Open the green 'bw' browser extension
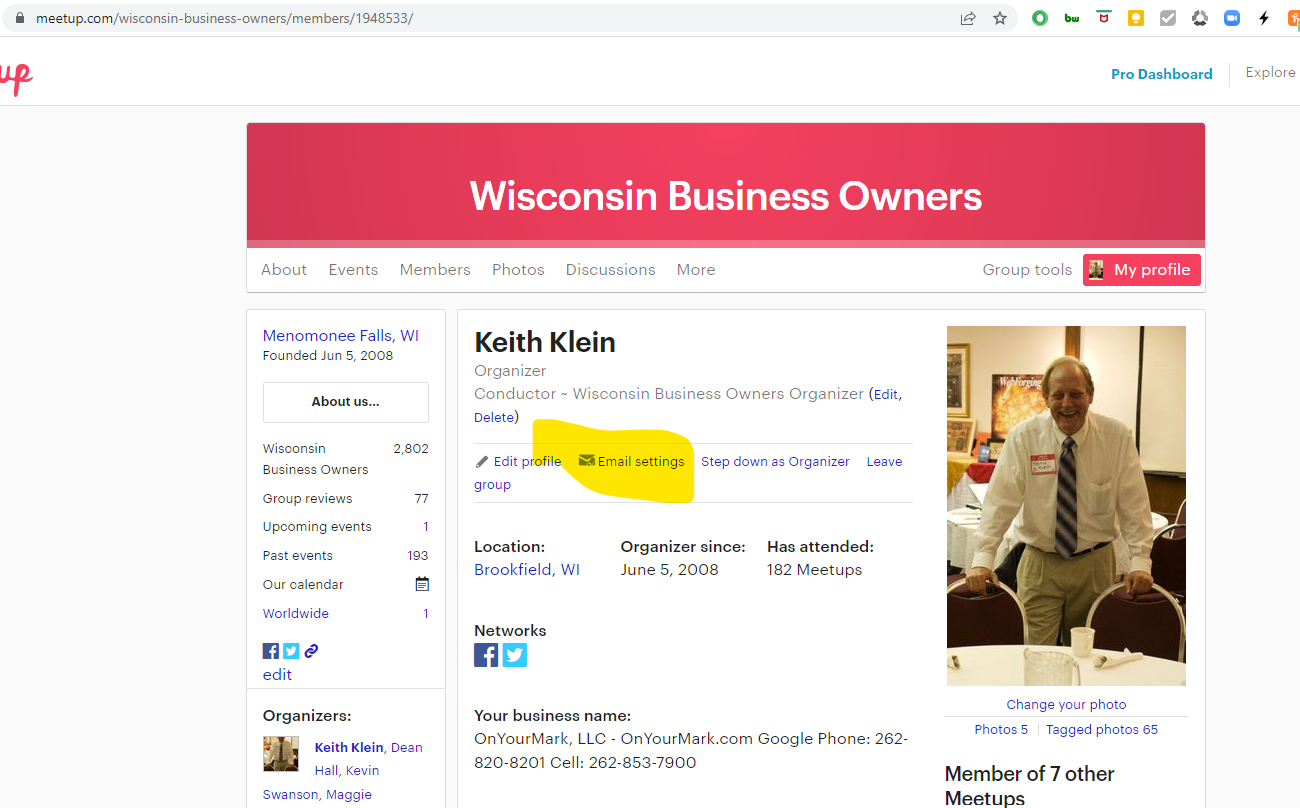This screenshot has width=1300, height=808. click(1072, 18)
